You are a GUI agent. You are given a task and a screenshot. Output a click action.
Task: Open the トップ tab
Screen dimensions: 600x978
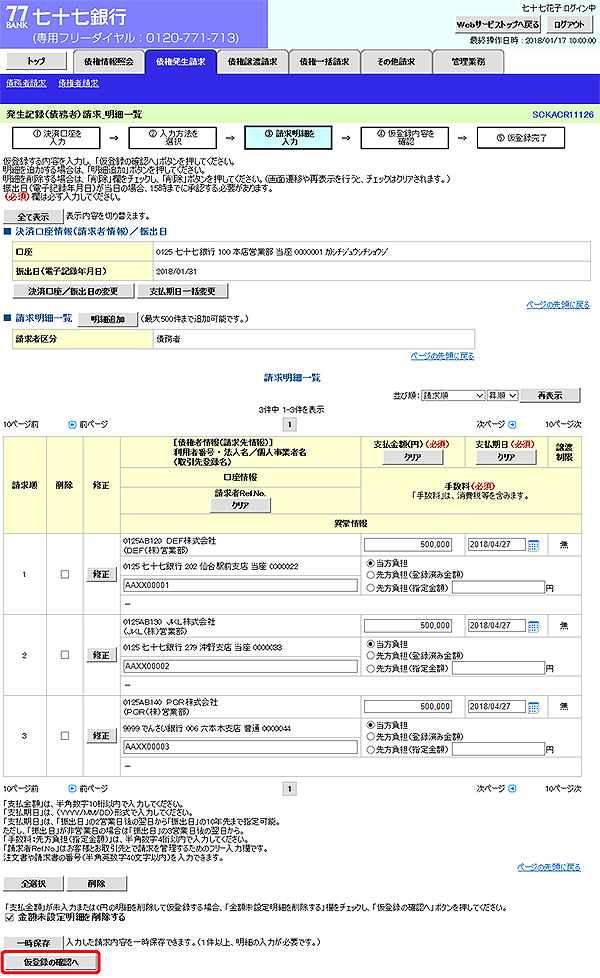pos(36,61)
